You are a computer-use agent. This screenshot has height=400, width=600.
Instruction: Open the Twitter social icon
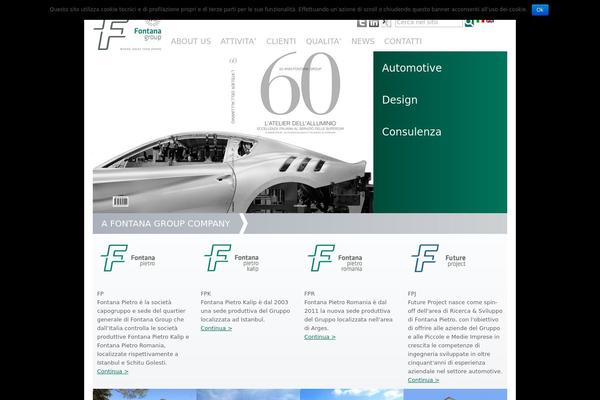[x=362, y=23]
